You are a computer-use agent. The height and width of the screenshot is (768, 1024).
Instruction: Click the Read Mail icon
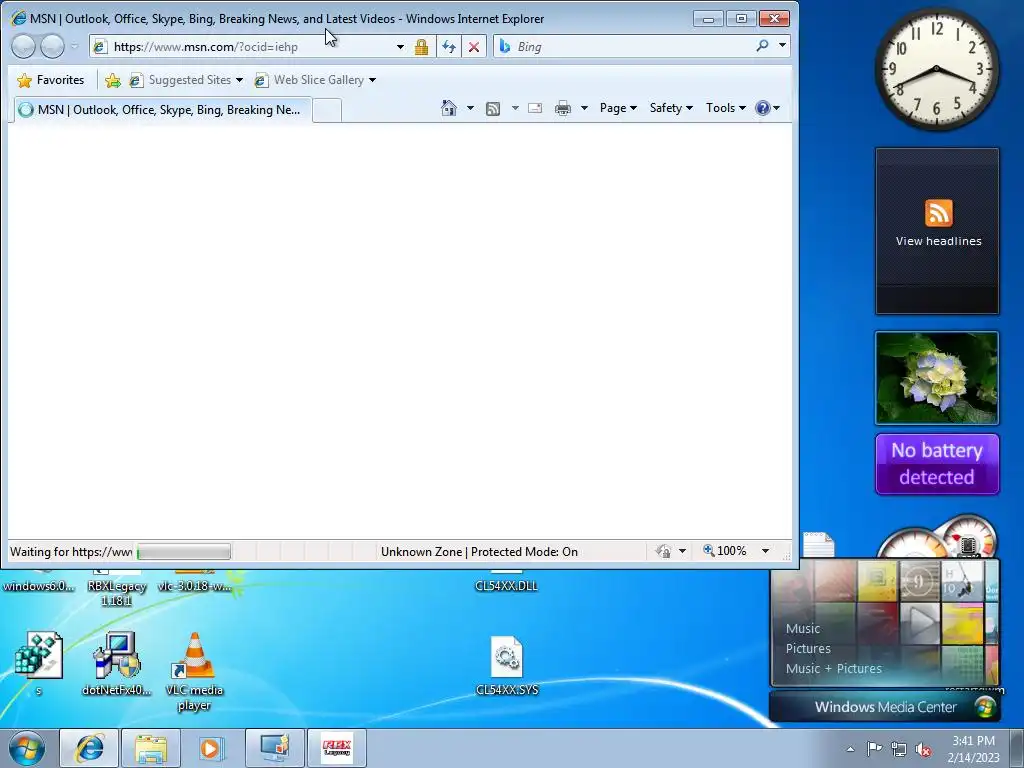535,108
